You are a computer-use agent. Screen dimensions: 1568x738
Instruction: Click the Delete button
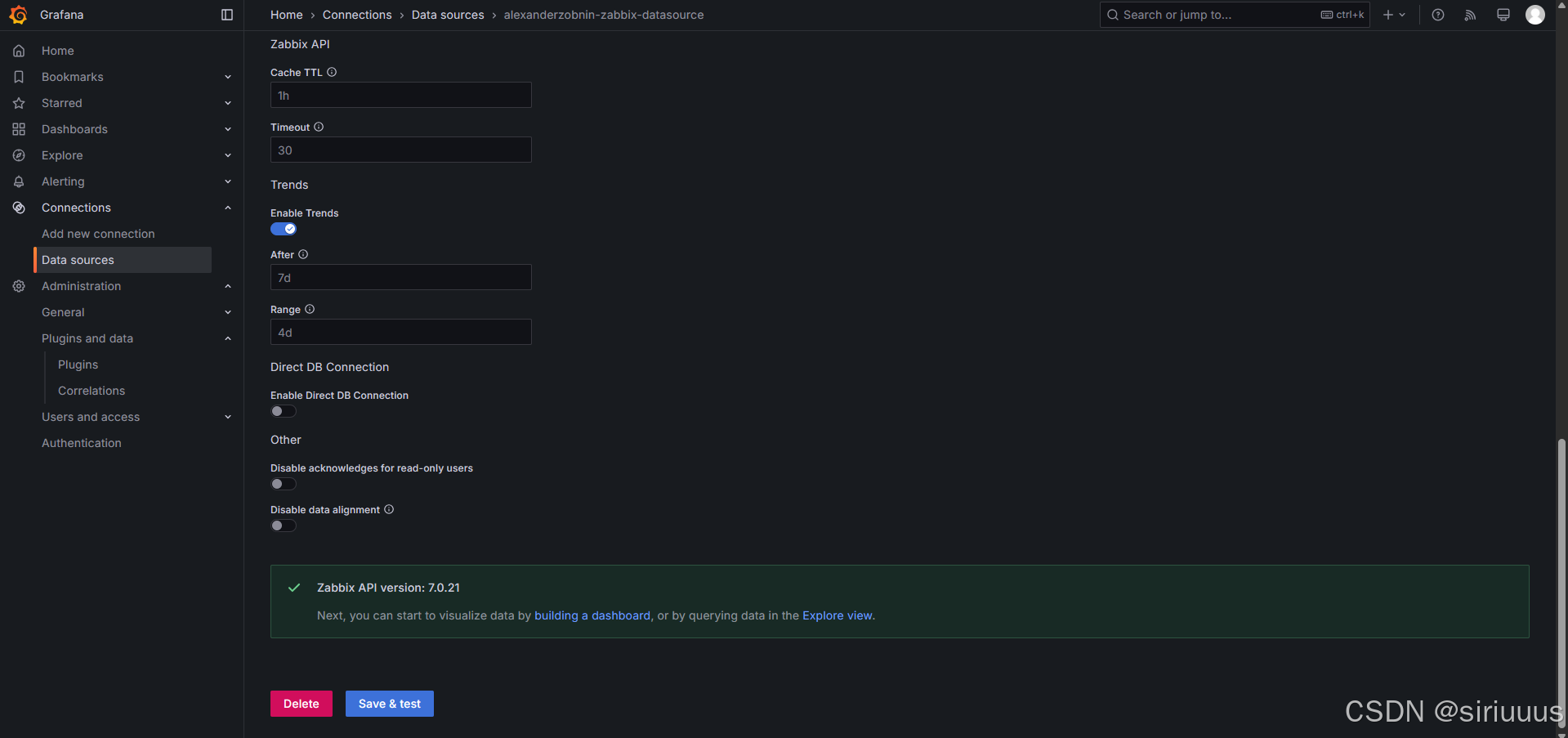pos(302,704)
